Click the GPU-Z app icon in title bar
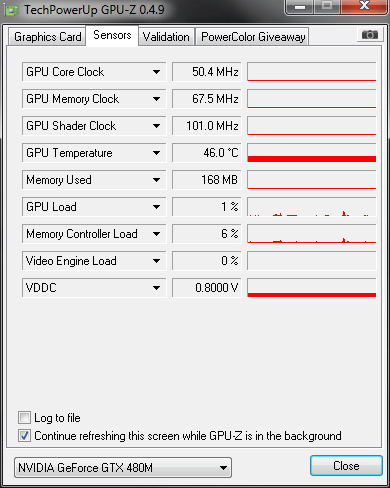 click(12, 10)
